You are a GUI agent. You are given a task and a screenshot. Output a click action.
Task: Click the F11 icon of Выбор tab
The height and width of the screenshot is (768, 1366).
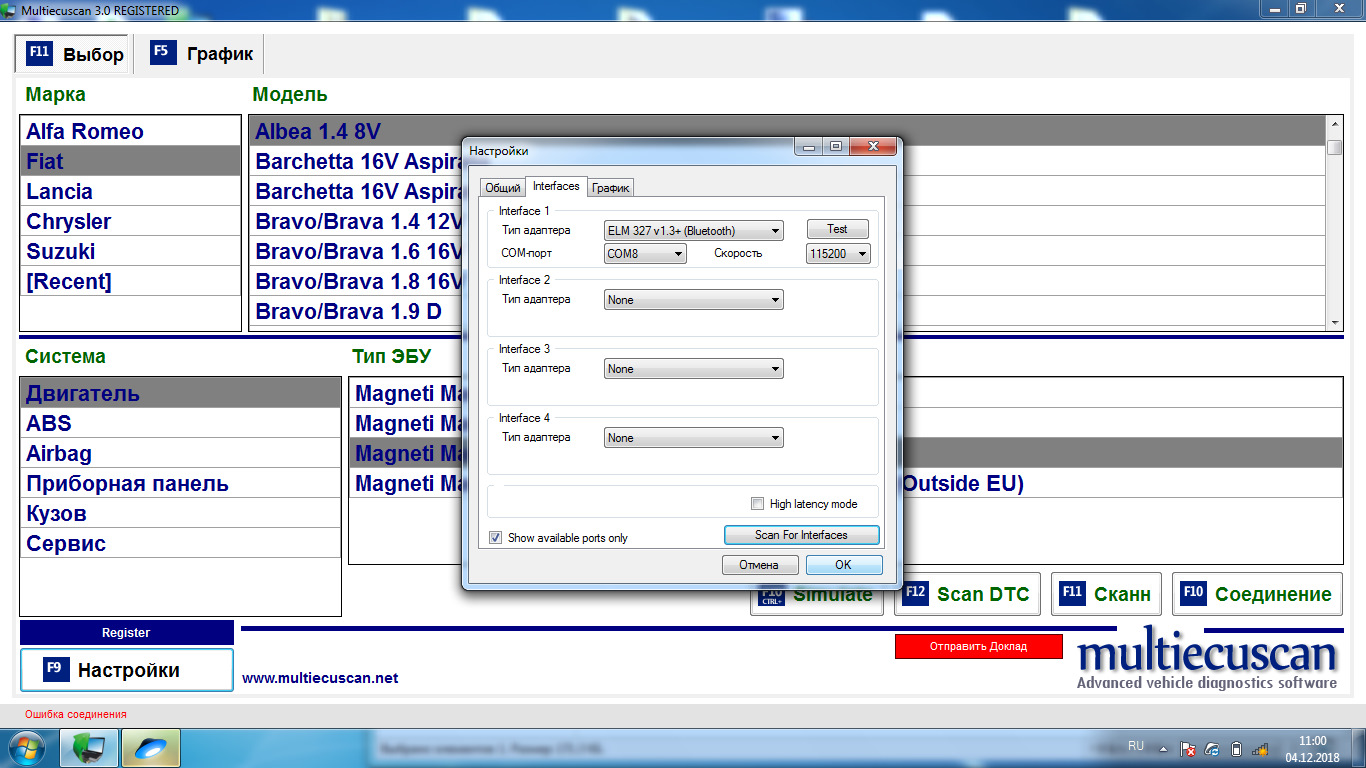point(39,53)
